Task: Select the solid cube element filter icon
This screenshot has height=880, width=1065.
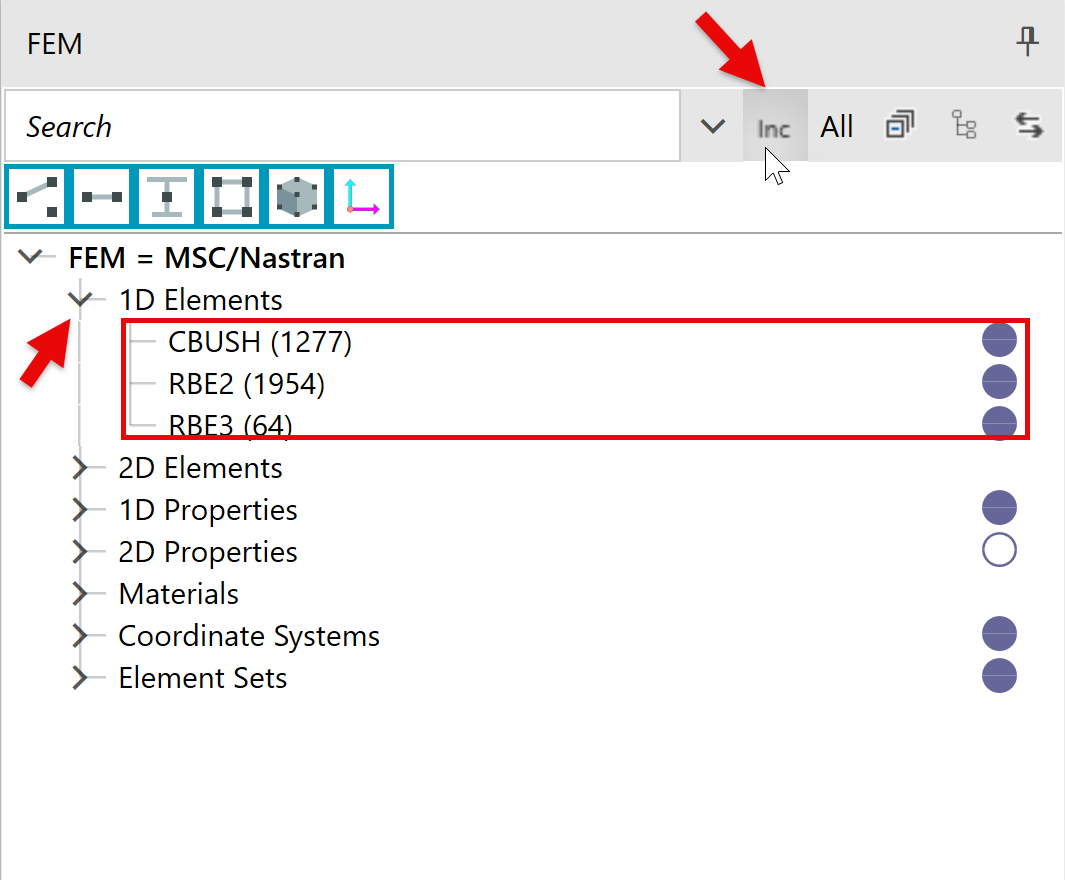Action: point(297,196)
